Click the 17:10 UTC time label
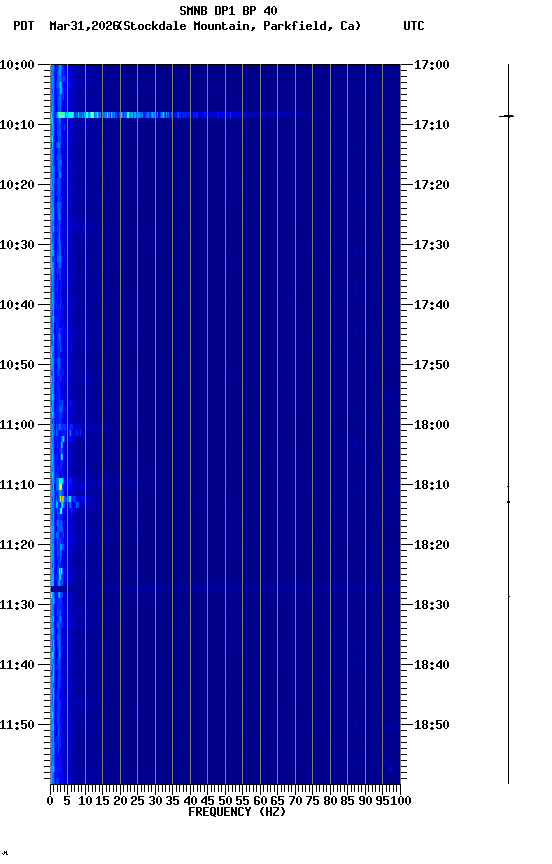552x864 pixels. coord(432,125)
